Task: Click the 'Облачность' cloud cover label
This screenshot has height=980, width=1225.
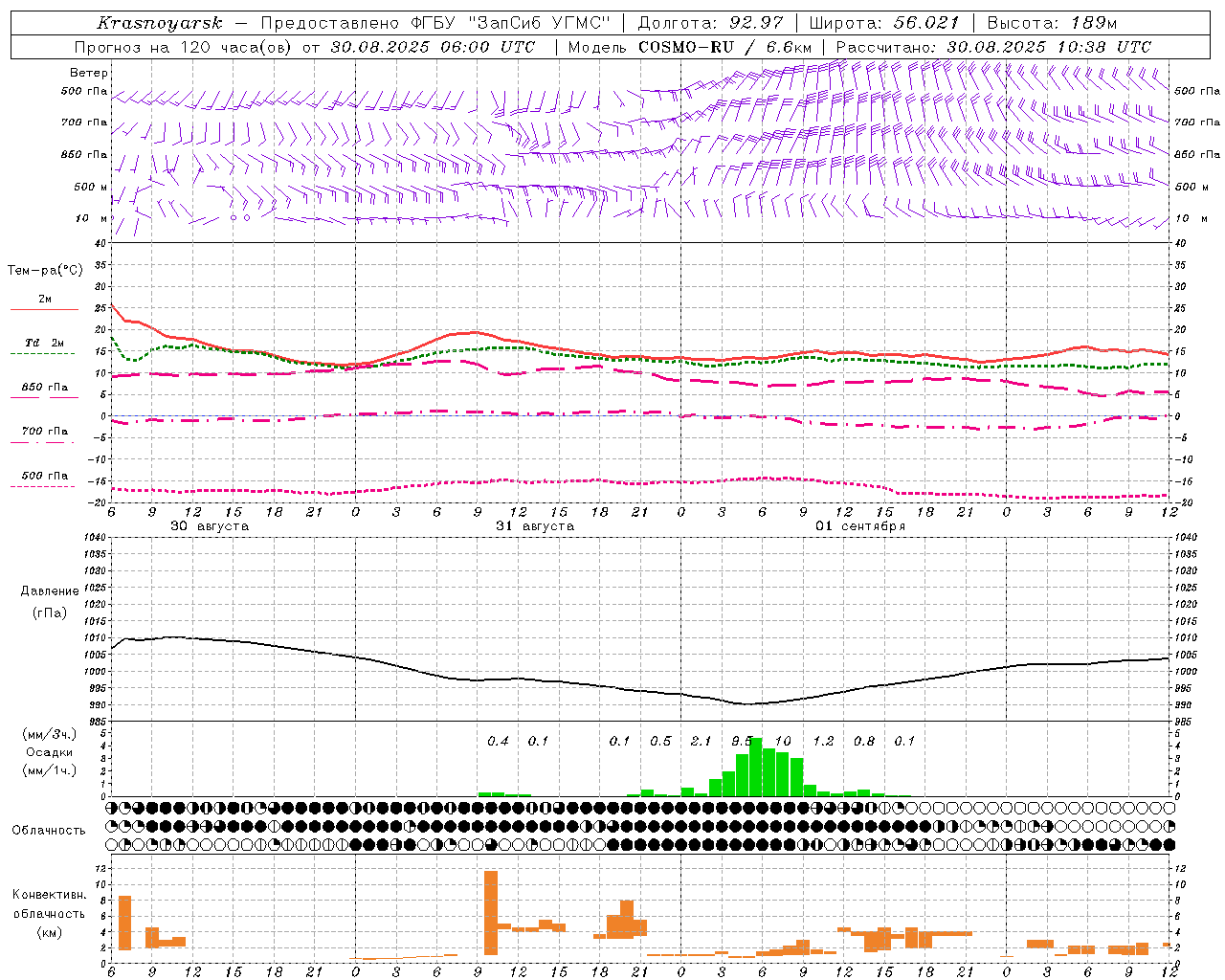Action: pos(49,830)
